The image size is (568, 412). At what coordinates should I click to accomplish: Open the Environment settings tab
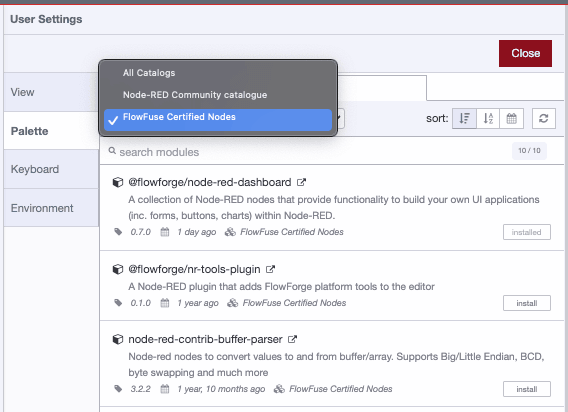point(51,208)
